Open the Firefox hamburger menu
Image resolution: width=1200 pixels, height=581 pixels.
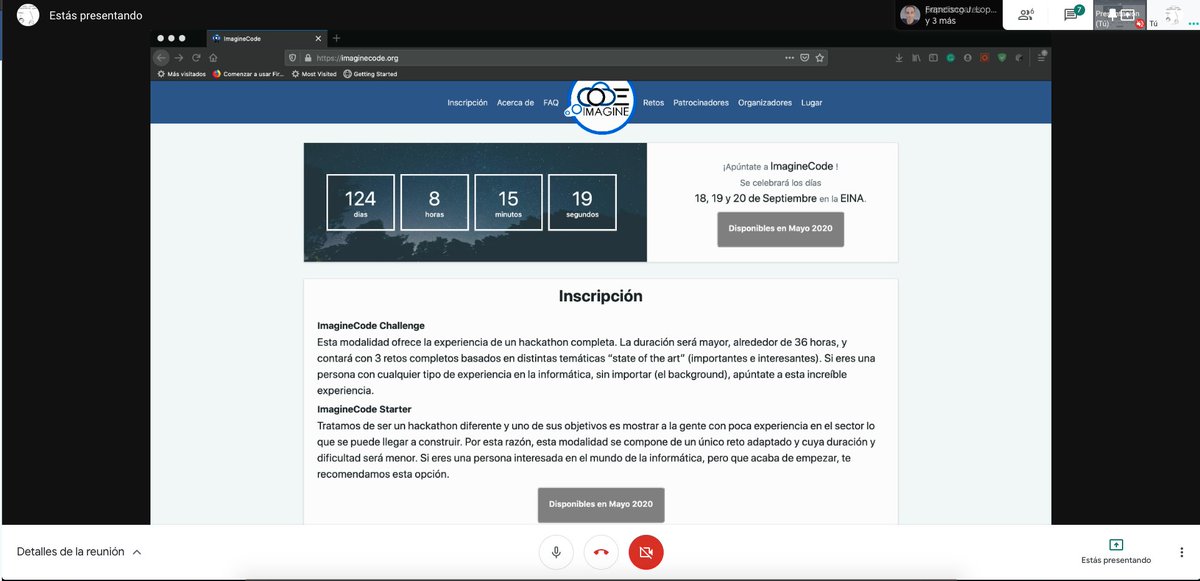[1041, 58]
